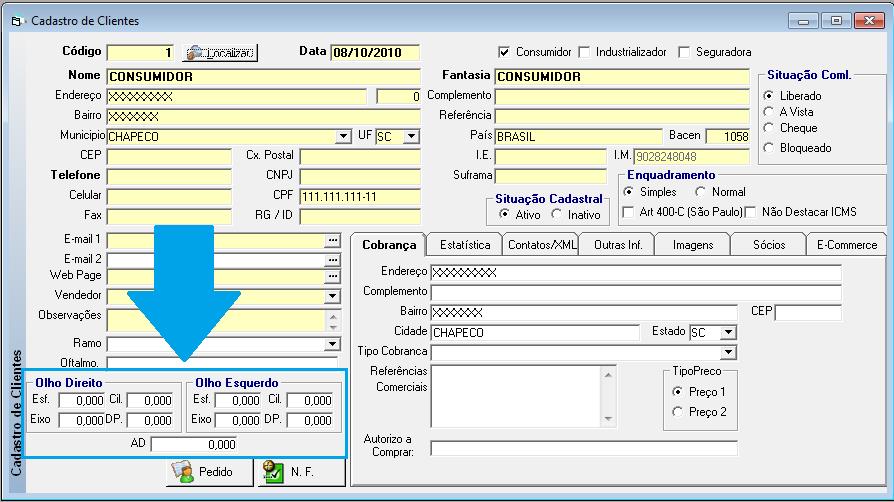The width and height of the screenshot is (894, 502).
Task: Click the Código input field
Action: pos(140,52)
